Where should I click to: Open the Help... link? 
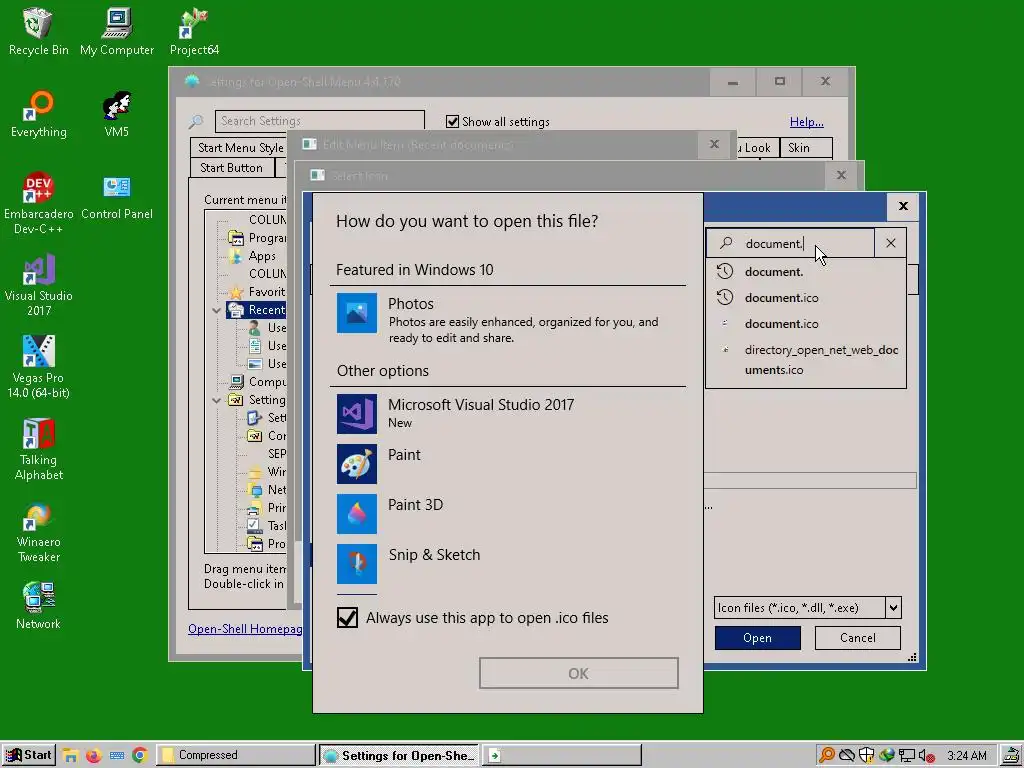click(x=807, y=121)
